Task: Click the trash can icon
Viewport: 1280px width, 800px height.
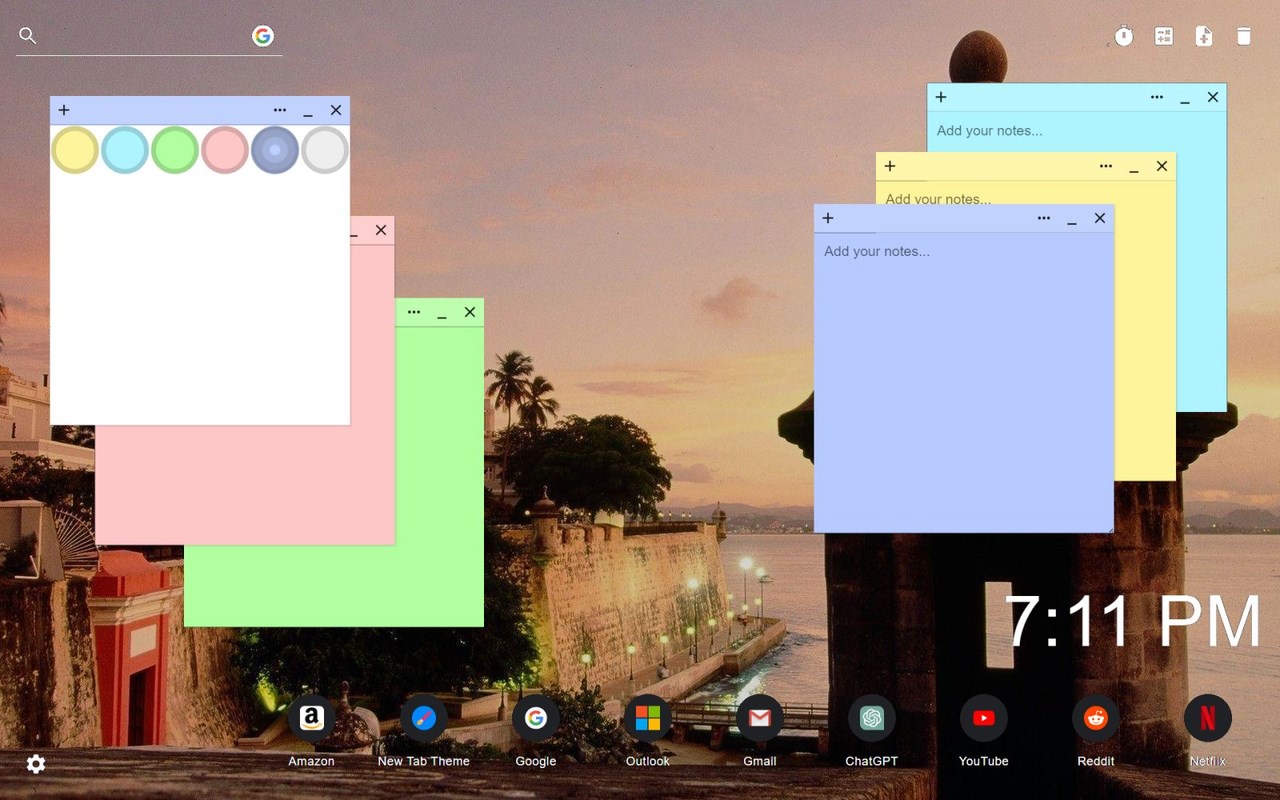Action: pyautogui.click(x=1244, y=37)
